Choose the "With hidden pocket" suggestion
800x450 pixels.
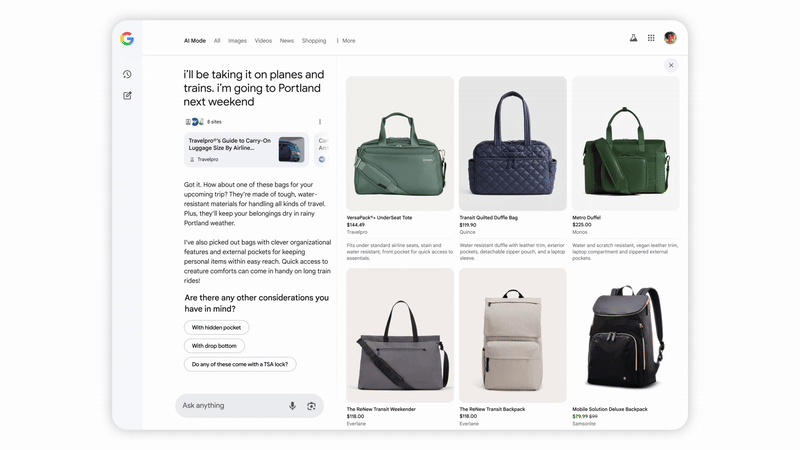pyautogui.click(x=216, y=327)
